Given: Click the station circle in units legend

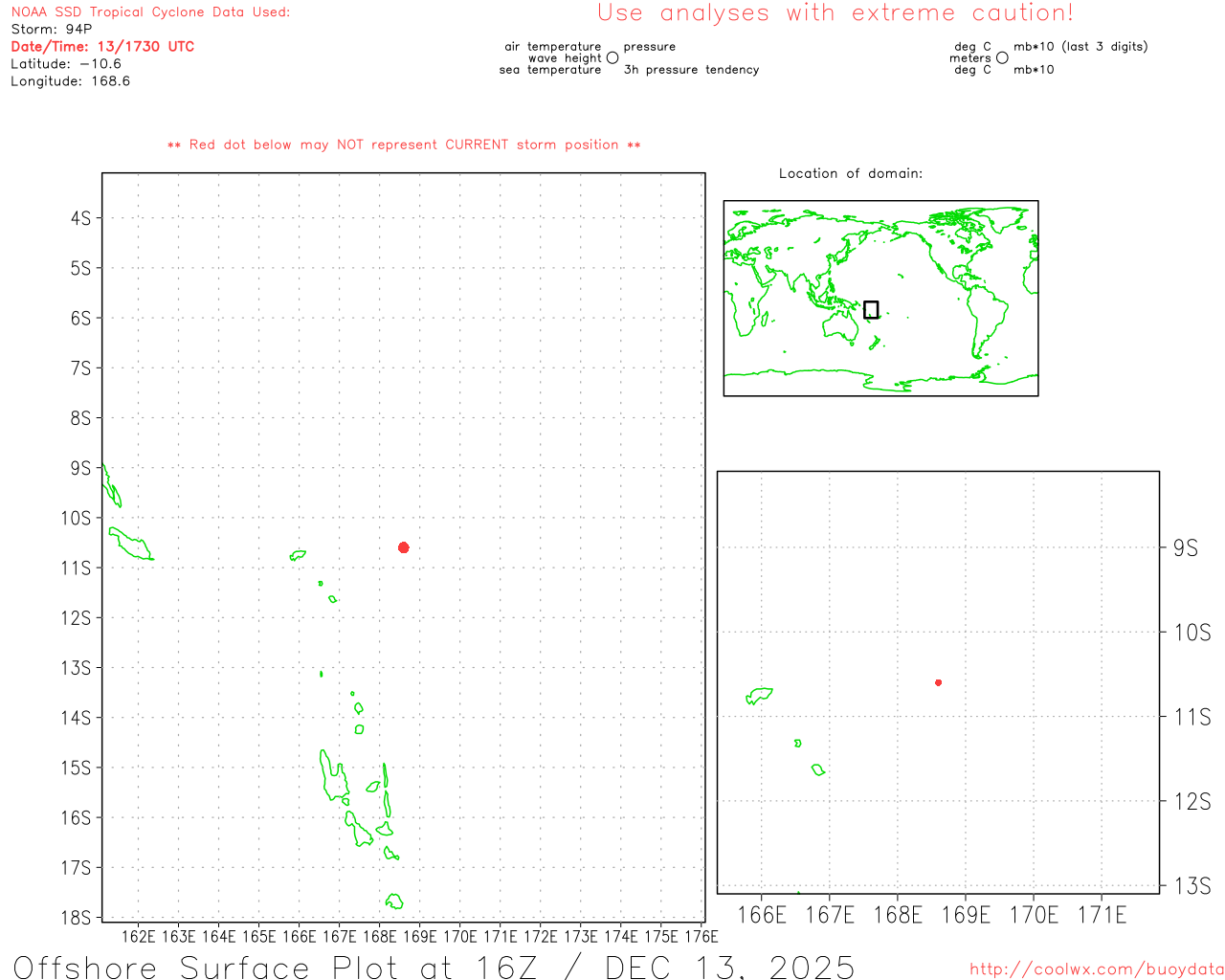Looking at the screenshot, I should (x=1002, y=58).
